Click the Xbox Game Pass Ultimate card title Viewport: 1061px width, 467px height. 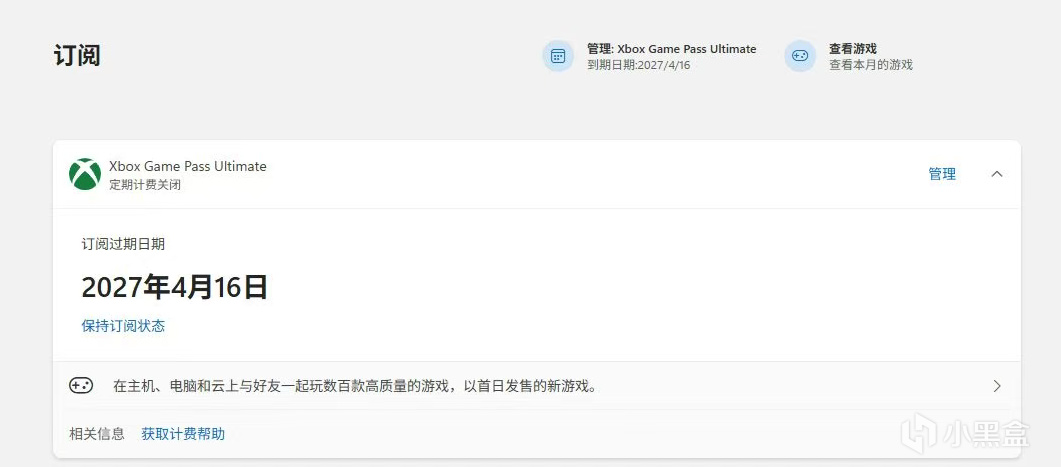(187, 166)
